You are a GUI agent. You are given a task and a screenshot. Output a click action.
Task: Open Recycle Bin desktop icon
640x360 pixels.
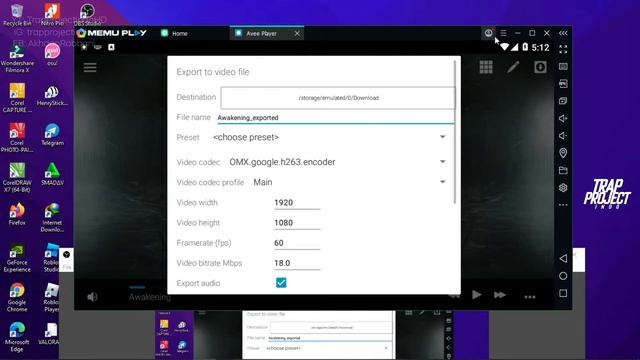tap(17, 15)
